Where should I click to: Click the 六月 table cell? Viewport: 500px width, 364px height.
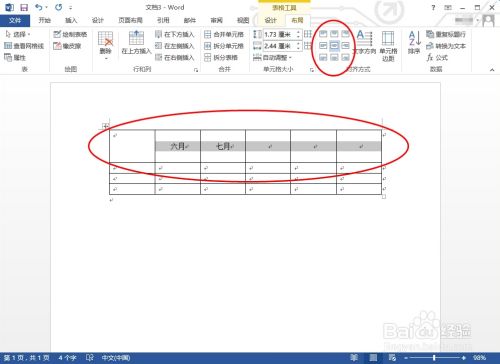point(178,146)
